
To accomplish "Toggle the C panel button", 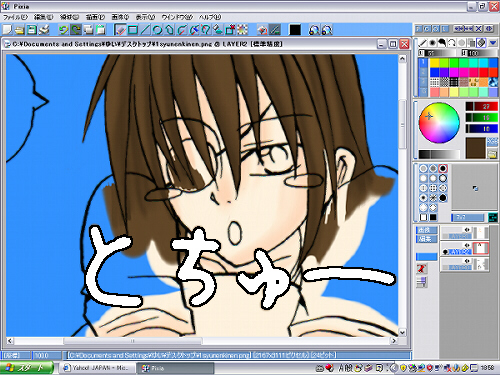I will 427,29.
